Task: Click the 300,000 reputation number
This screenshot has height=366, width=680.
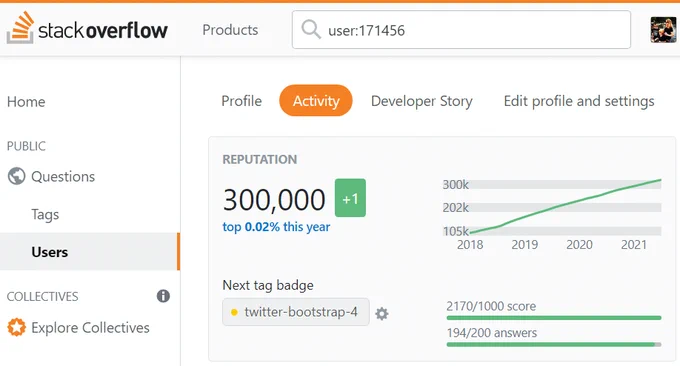Action: (x=274, y=200)
